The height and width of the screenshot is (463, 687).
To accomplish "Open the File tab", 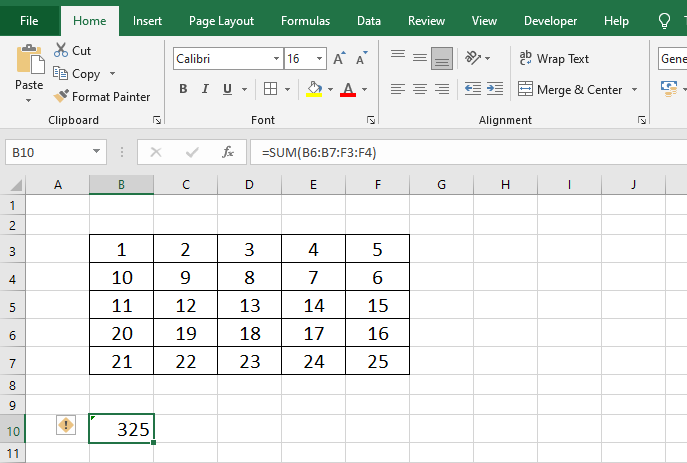I will coord(29,21).
